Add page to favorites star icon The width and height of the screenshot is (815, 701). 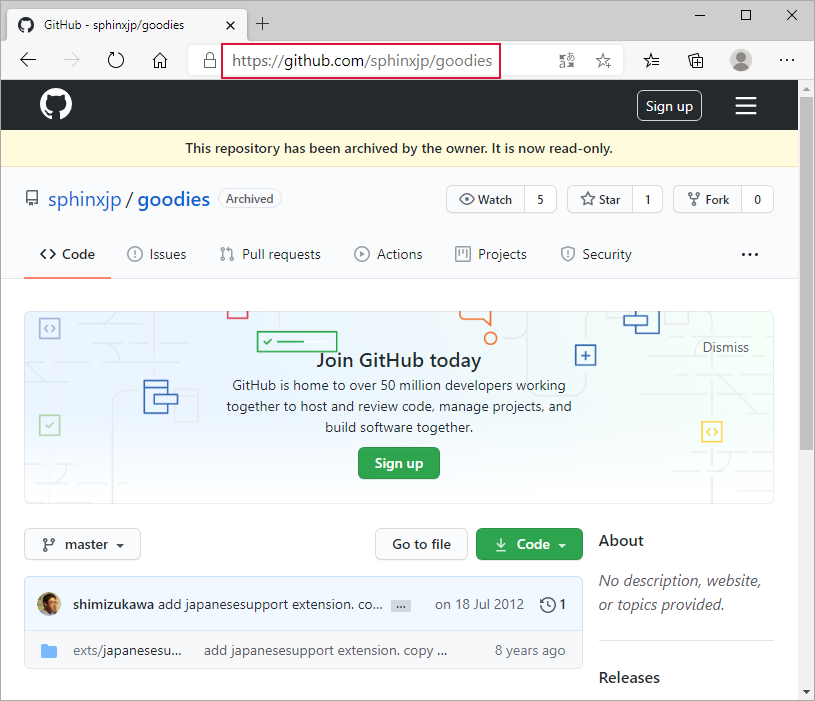(603, 61)
